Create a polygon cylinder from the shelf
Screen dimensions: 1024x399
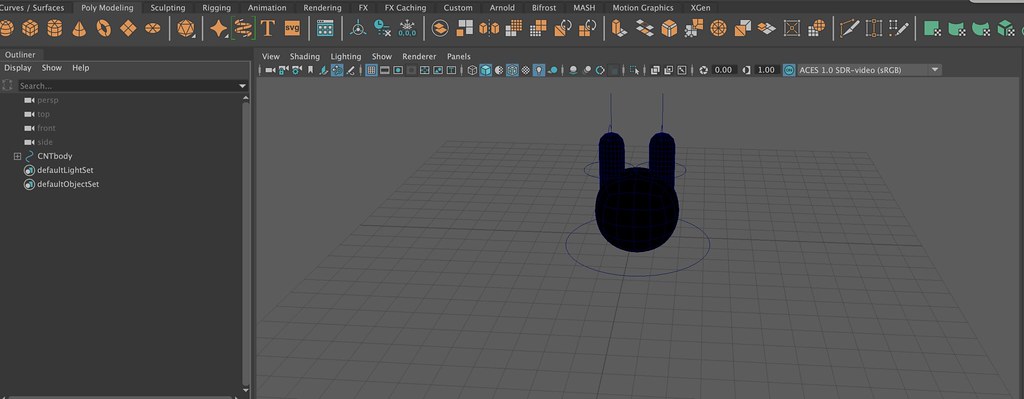click(55, 28)
